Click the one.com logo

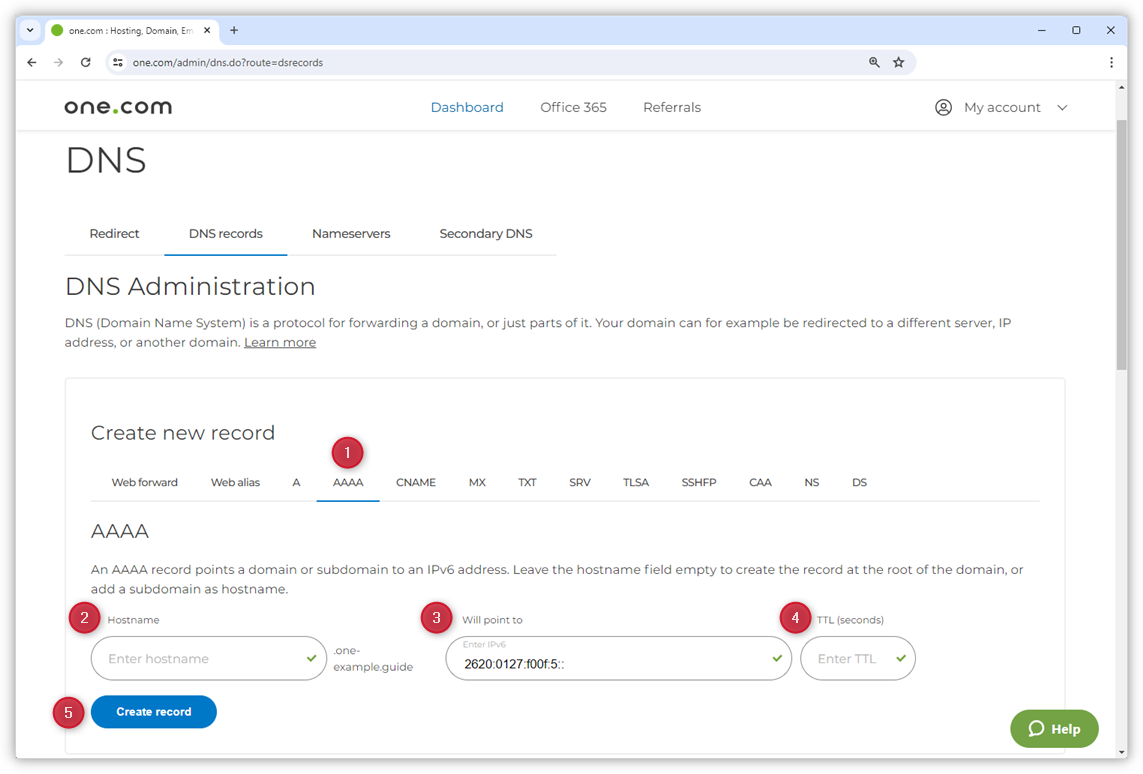pyautogui.click(x=117, y=107)
